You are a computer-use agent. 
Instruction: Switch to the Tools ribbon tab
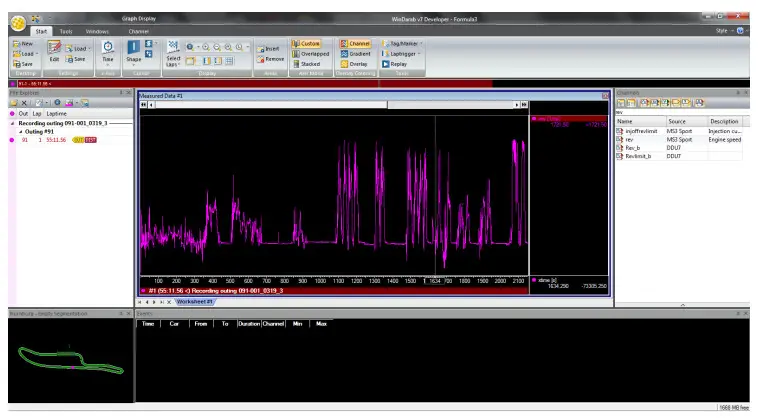pos(66,32)
